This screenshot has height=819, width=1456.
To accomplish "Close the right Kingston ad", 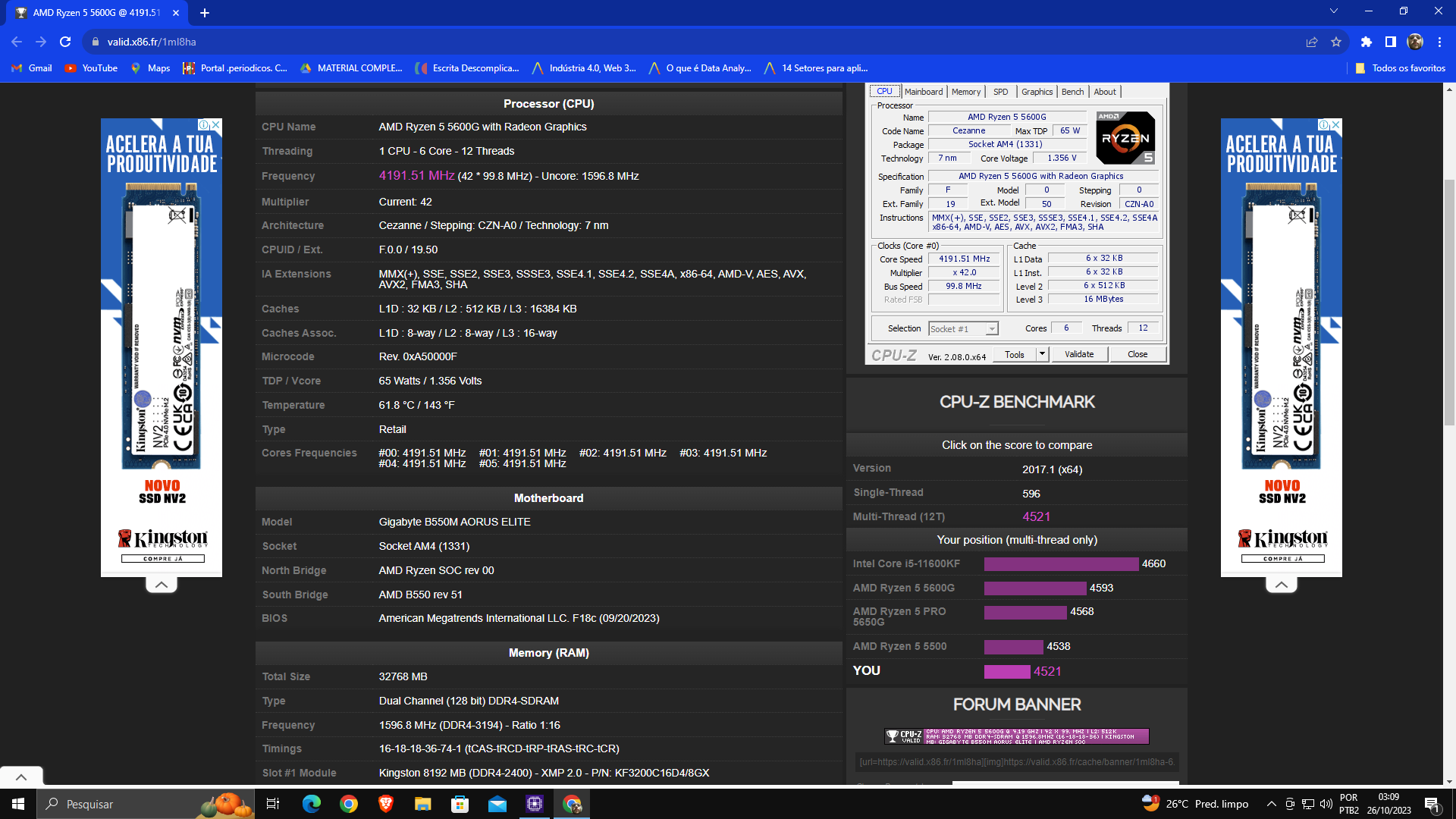I will click(x=1336, y=124).
